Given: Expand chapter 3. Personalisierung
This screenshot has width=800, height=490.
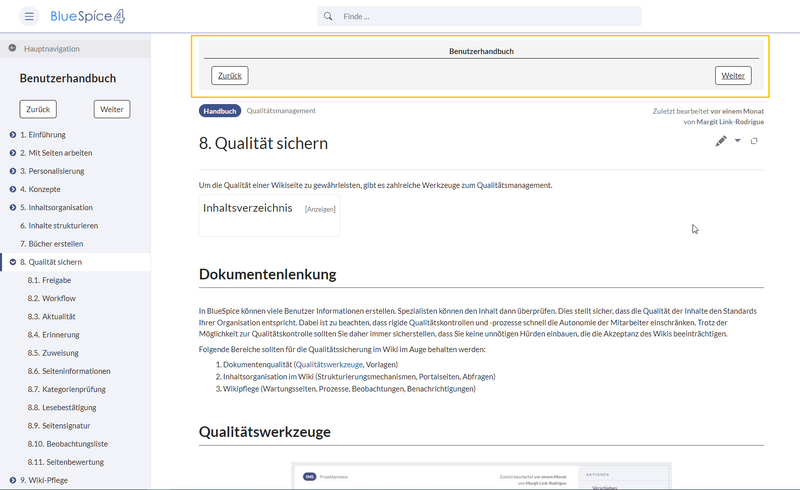Looking at the screenshot, I should point(13,171).
